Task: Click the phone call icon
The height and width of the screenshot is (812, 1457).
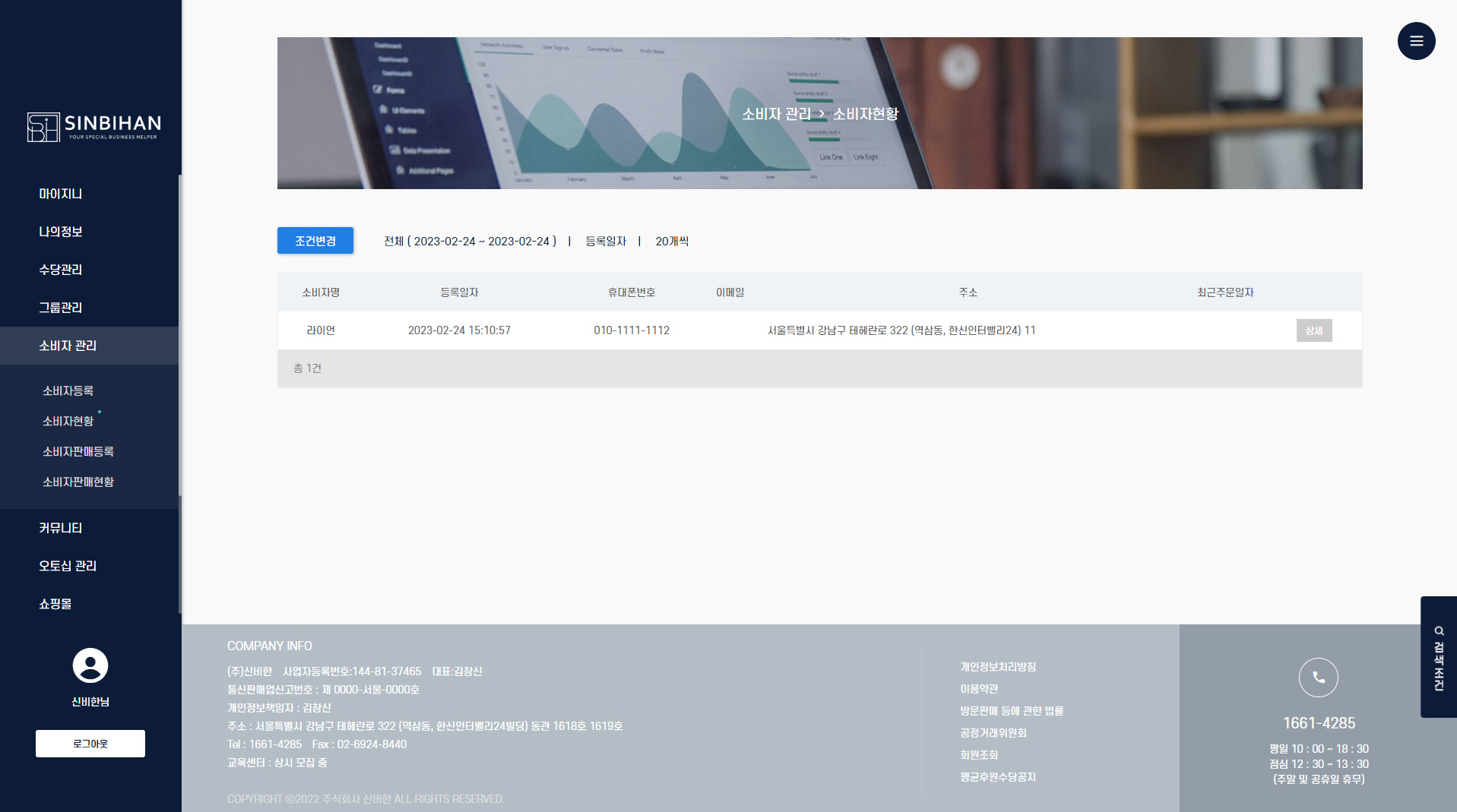Action: pos(1318,678)
